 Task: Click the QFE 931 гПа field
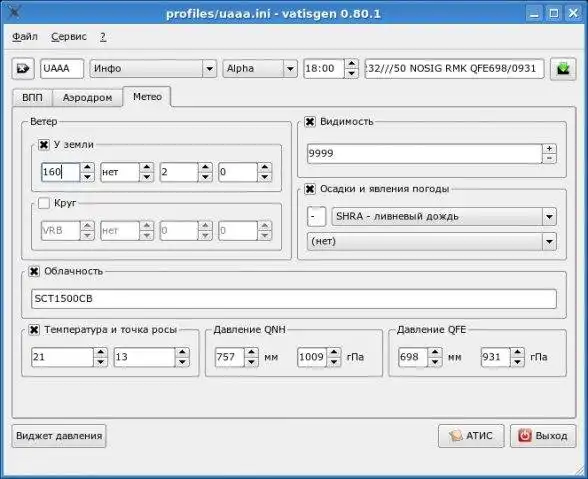coord(496,357)
